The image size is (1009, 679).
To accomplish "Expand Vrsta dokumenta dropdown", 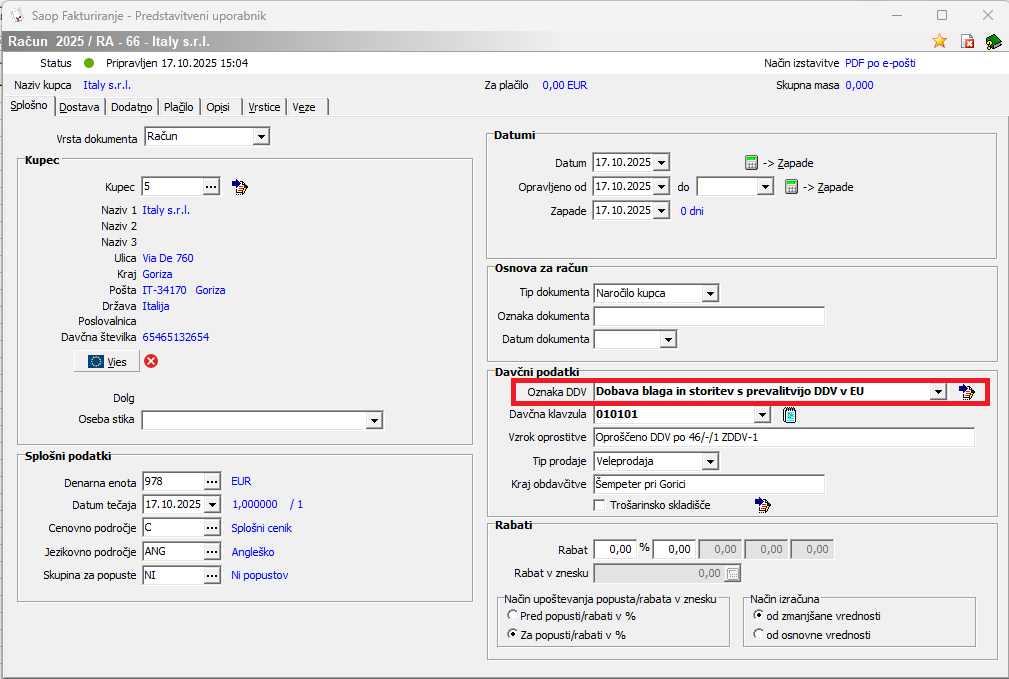I will pos(261,136).
